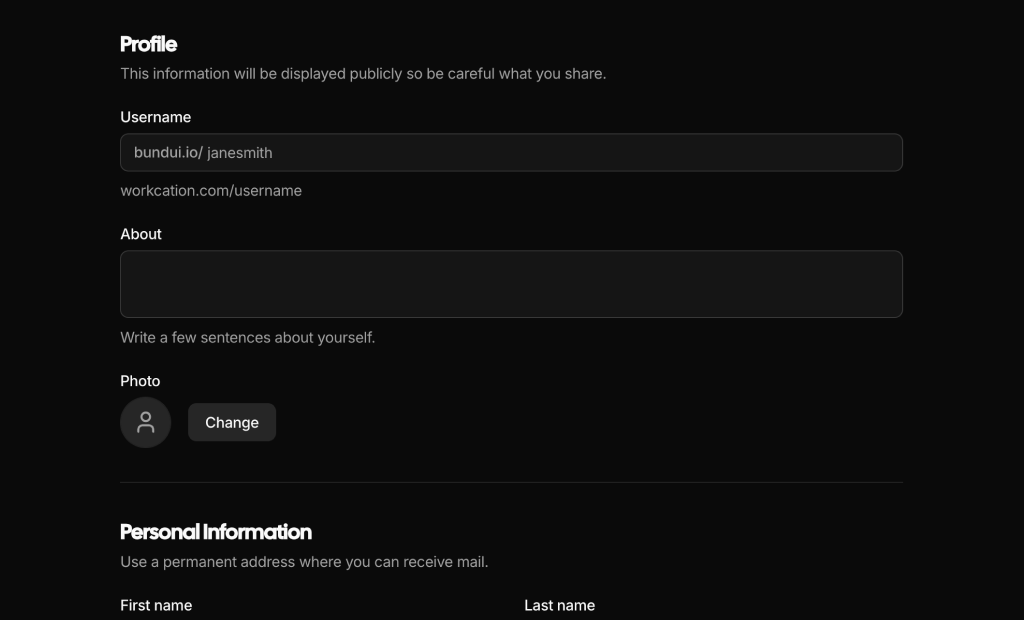Viewport: 1024px width, 620px height.
Task: Click the Last name field label
Action: pyautogui.click(x=559, y=605)
